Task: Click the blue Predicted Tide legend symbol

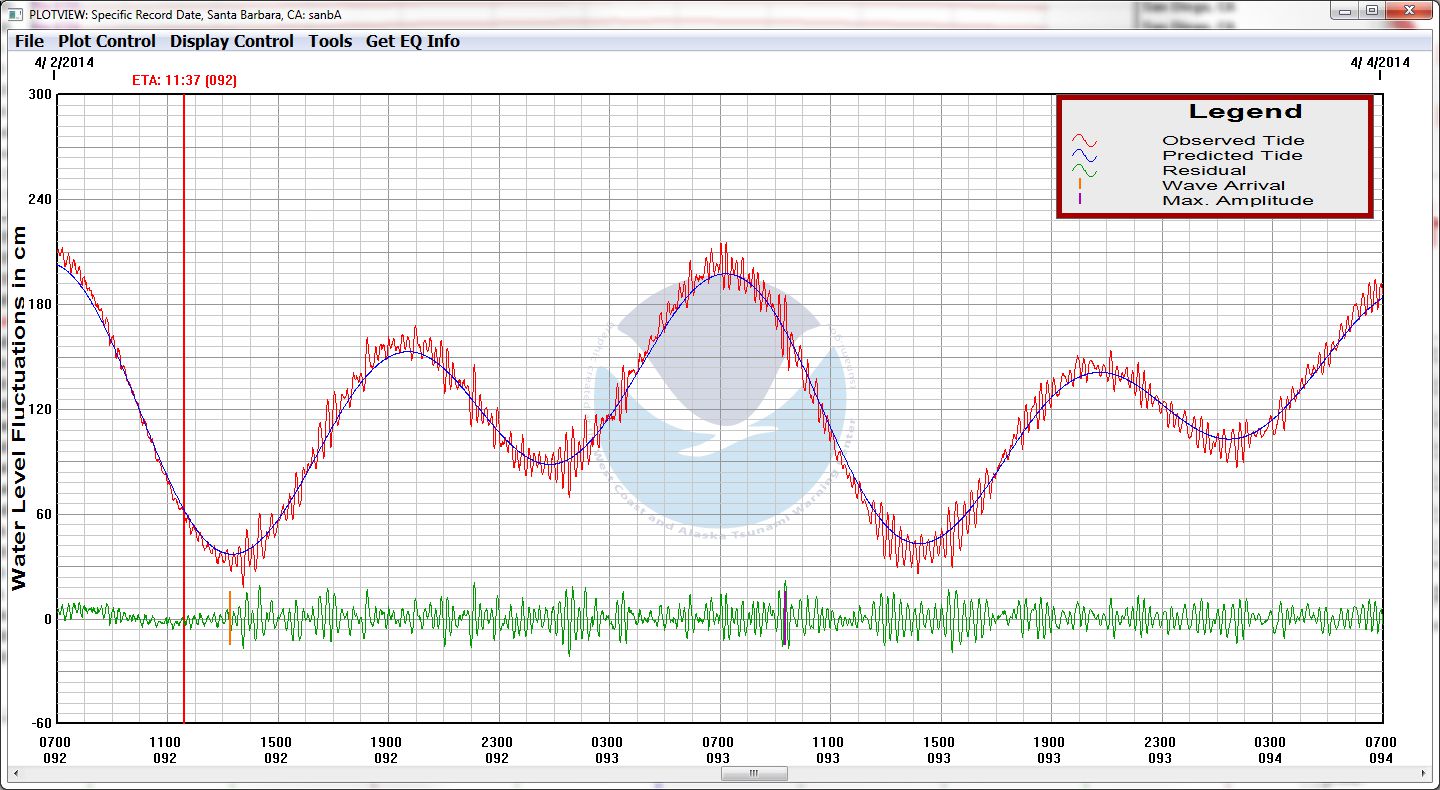Action: point(1085,156)
